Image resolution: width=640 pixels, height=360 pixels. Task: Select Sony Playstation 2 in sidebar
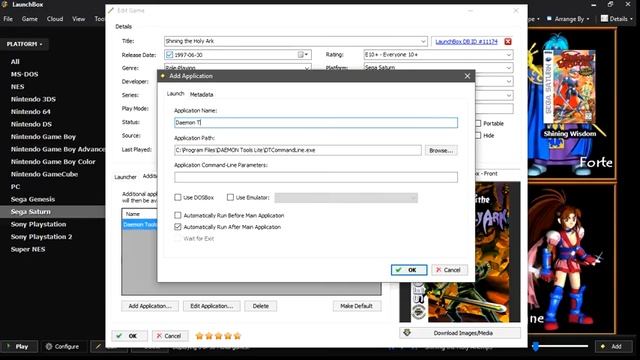pos(42,237)
